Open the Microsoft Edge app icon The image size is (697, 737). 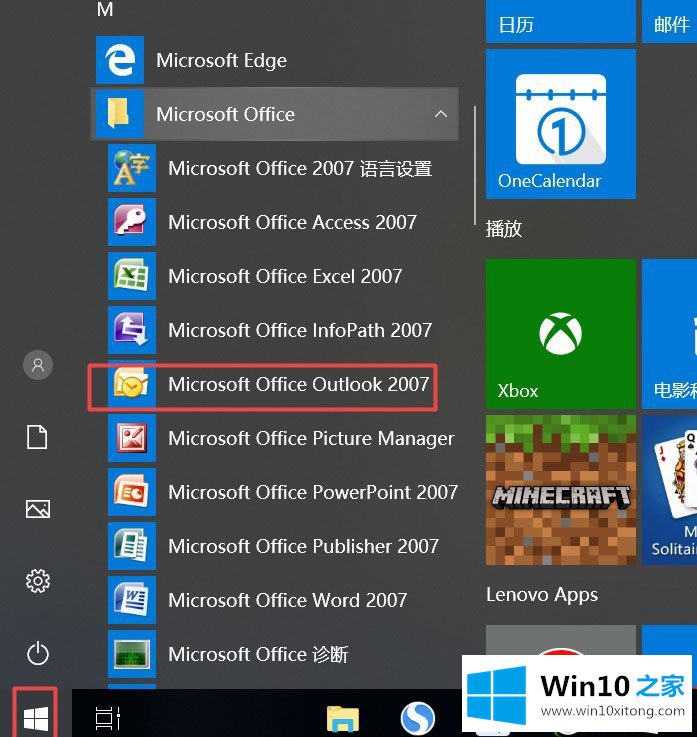(x=120, y=60)
